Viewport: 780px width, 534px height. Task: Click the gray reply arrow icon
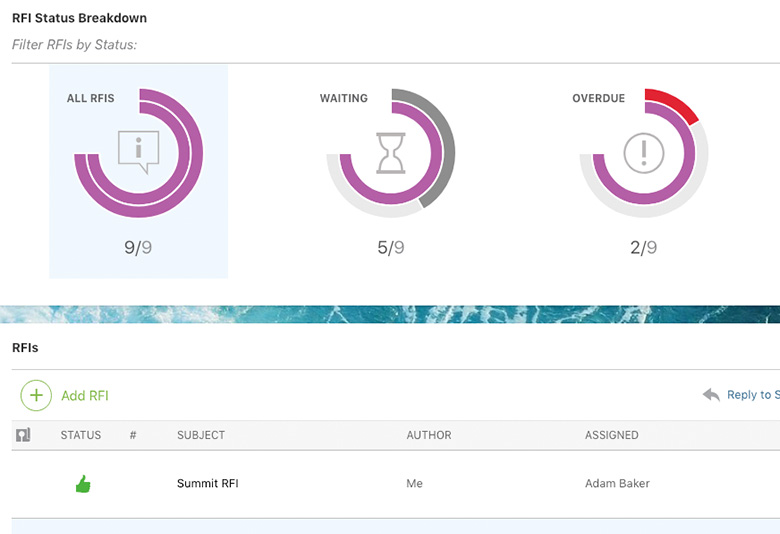711,395
